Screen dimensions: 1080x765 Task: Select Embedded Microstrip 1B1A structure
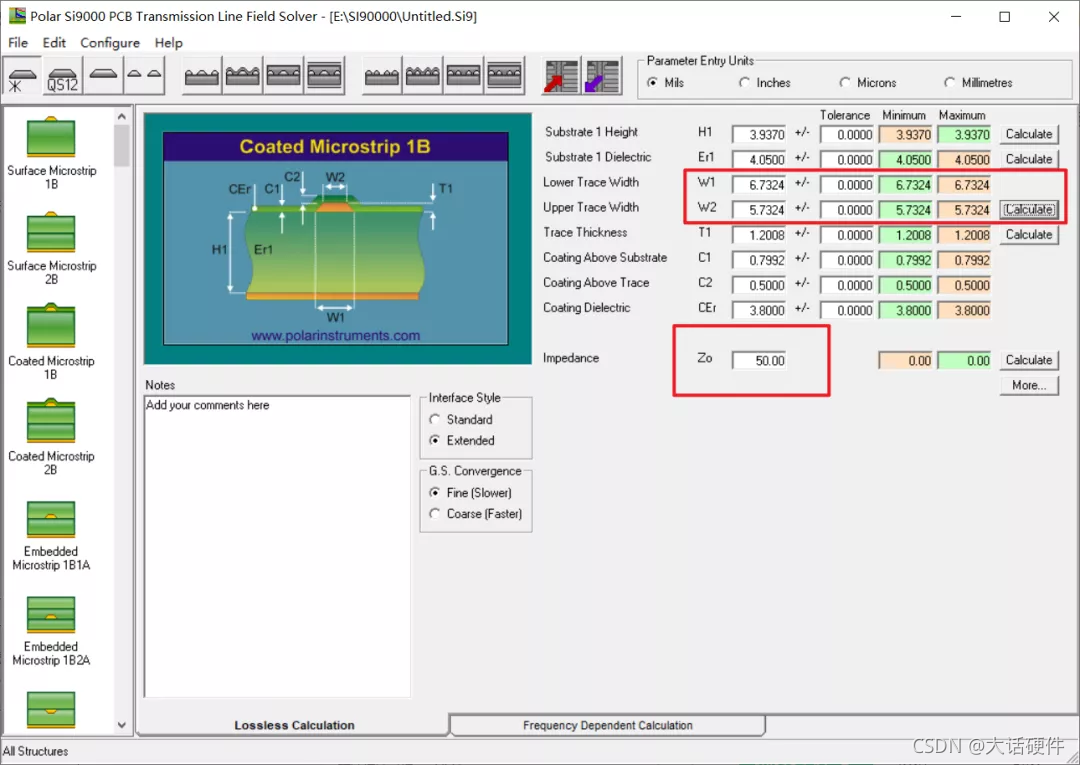pos(51,536)
